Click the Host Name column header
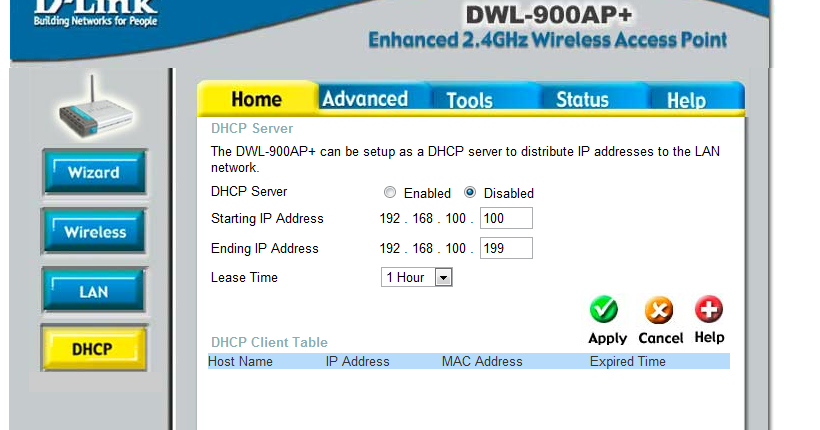 (240, 361)
